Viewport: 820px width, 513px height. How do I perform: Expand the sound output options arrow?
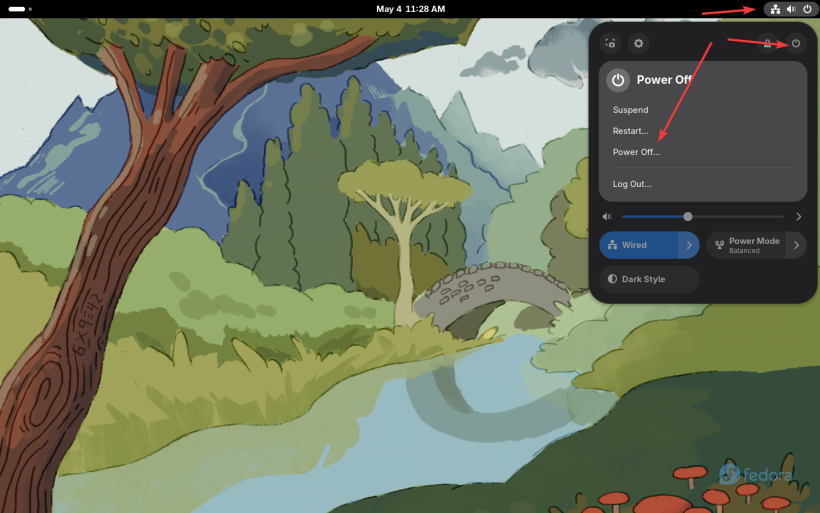(799, 216)
